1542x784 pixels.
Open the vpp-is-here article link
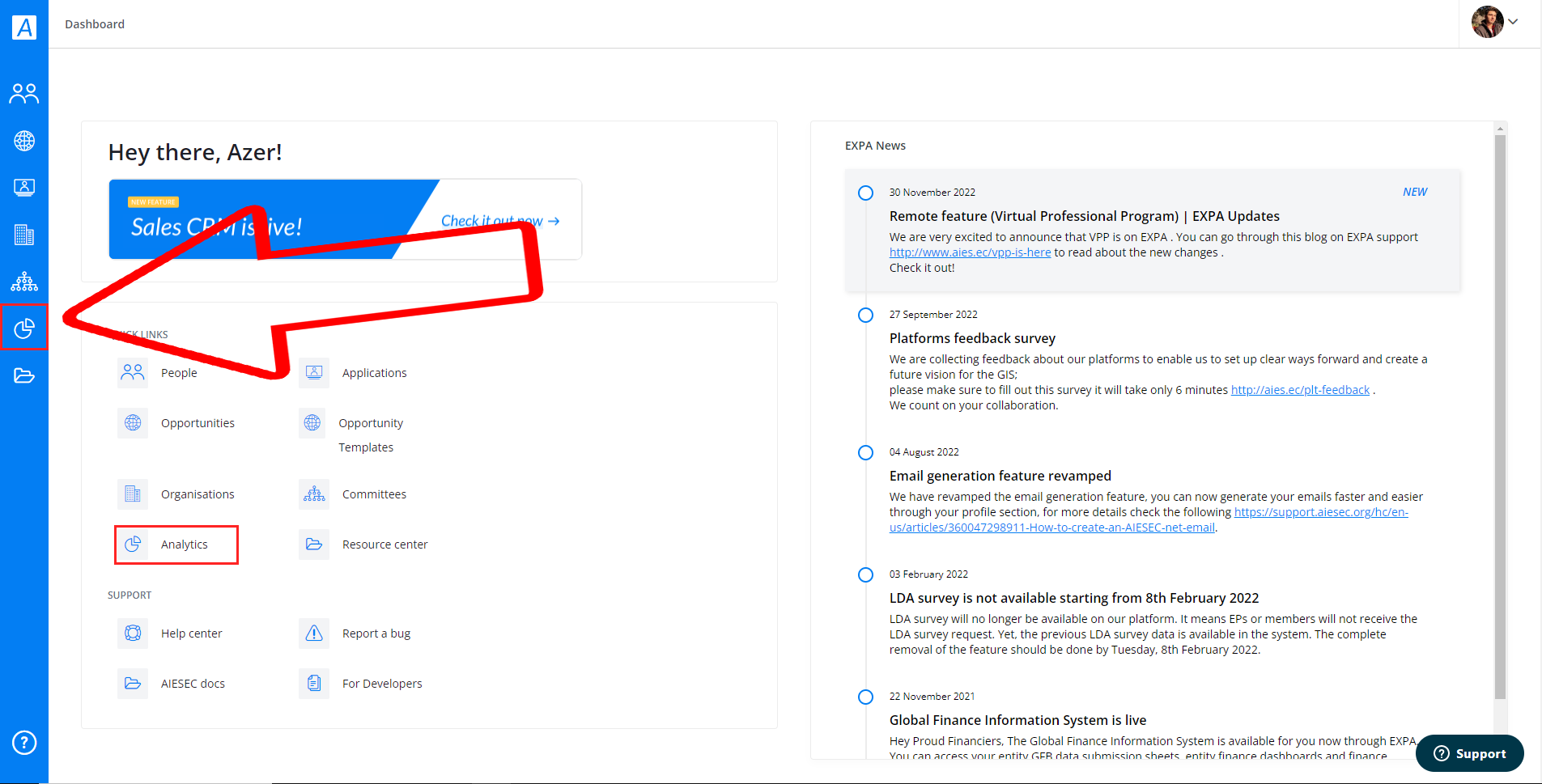click(970, 252)
